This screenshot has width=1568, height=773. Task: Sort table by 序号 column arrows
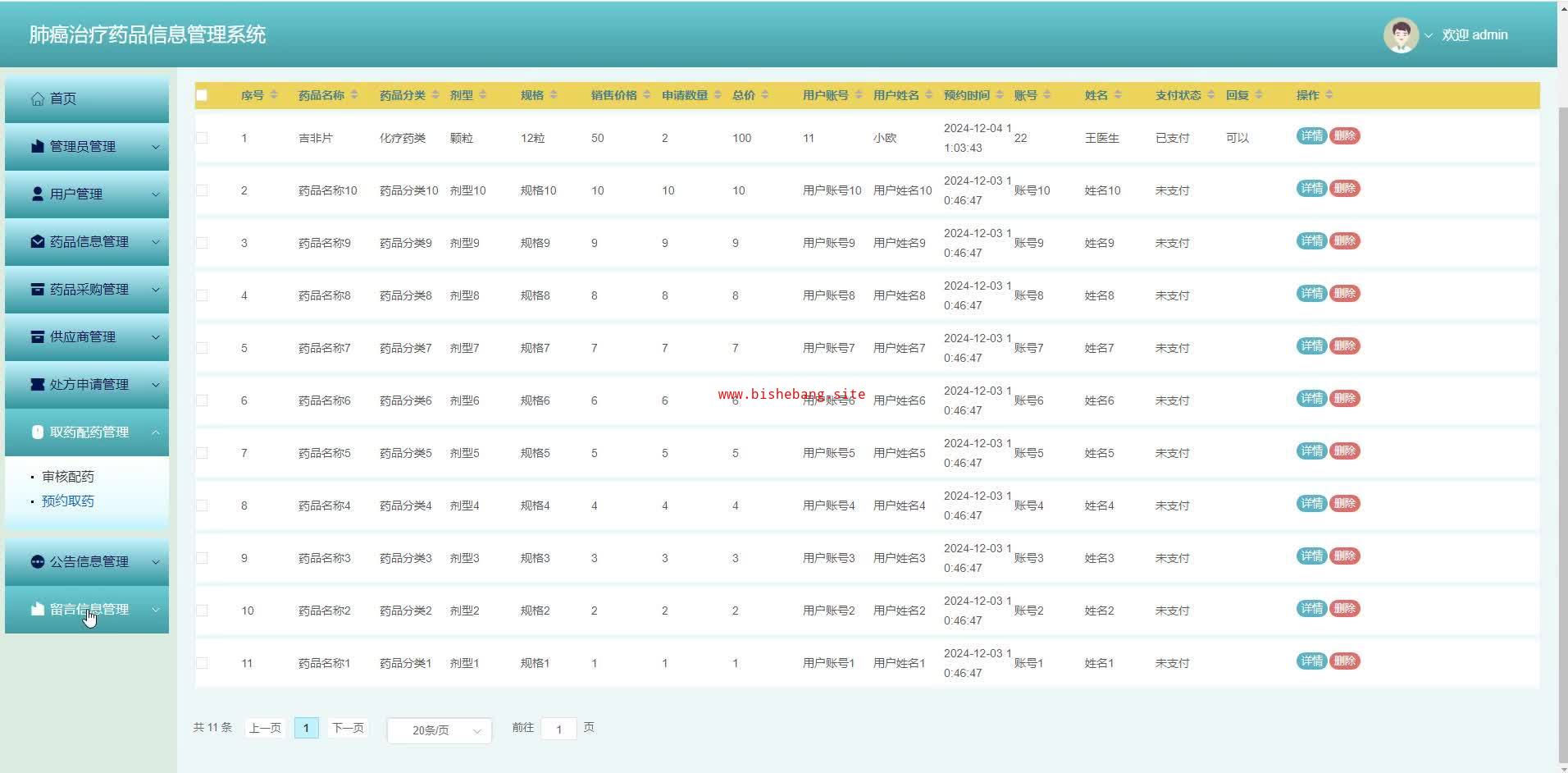[x=274, y=95]
